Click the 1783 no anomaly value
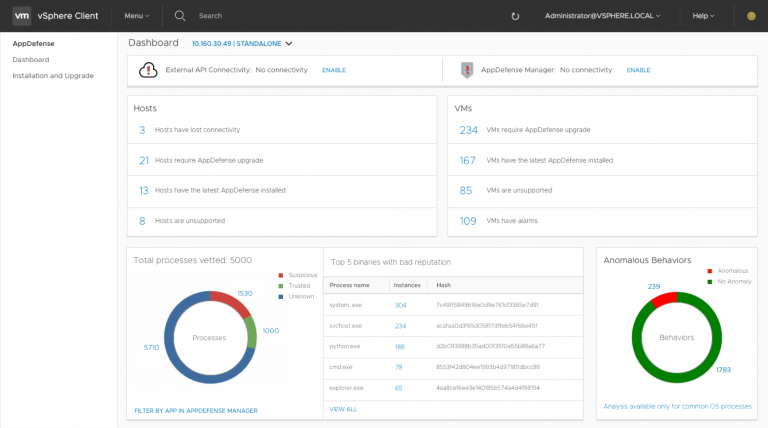Screen dimensions: 768x428 (723, 370)
